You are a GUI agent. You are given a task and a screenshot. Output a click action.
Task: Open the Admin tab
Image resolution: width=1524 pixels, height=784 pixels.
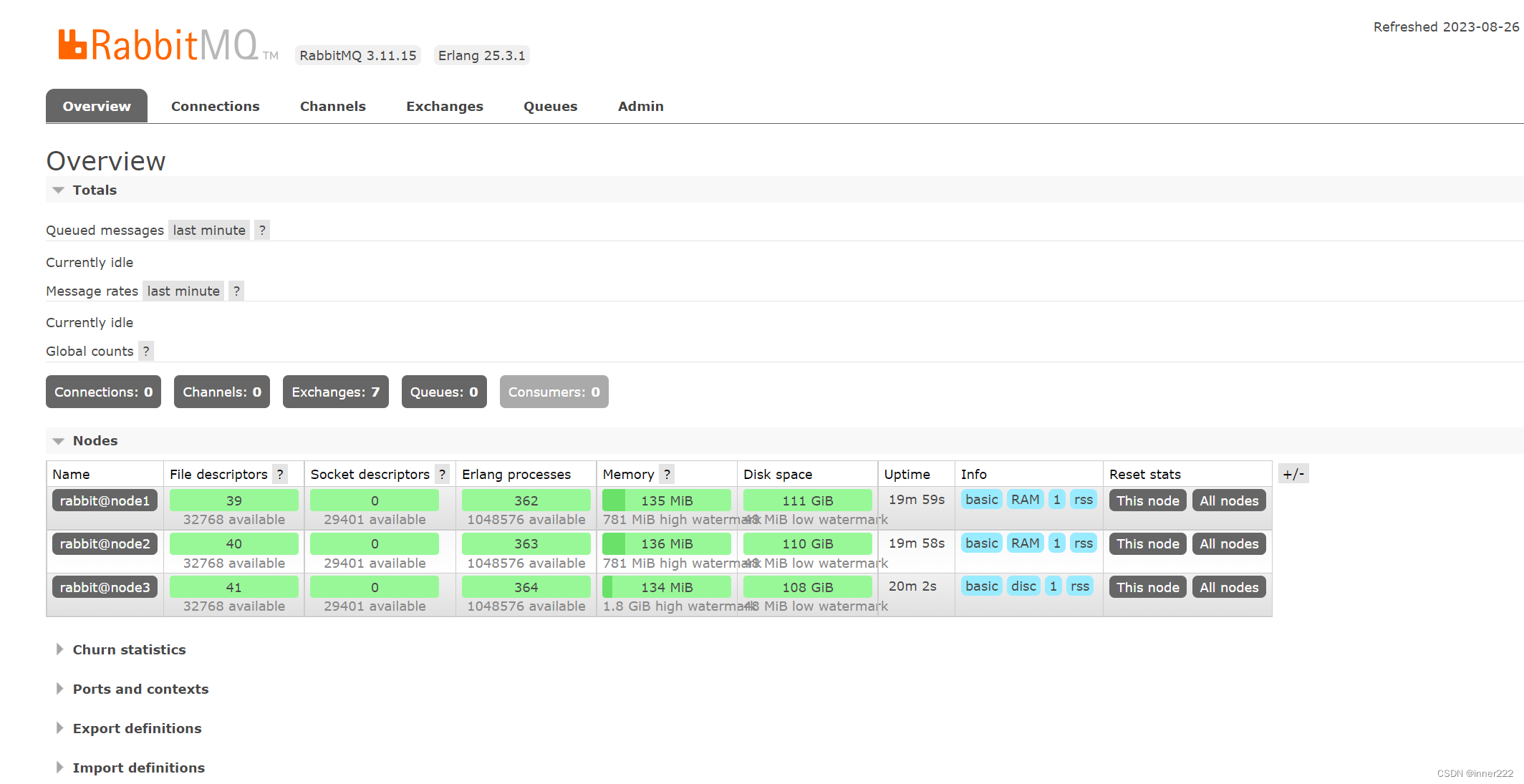point(641,106)
